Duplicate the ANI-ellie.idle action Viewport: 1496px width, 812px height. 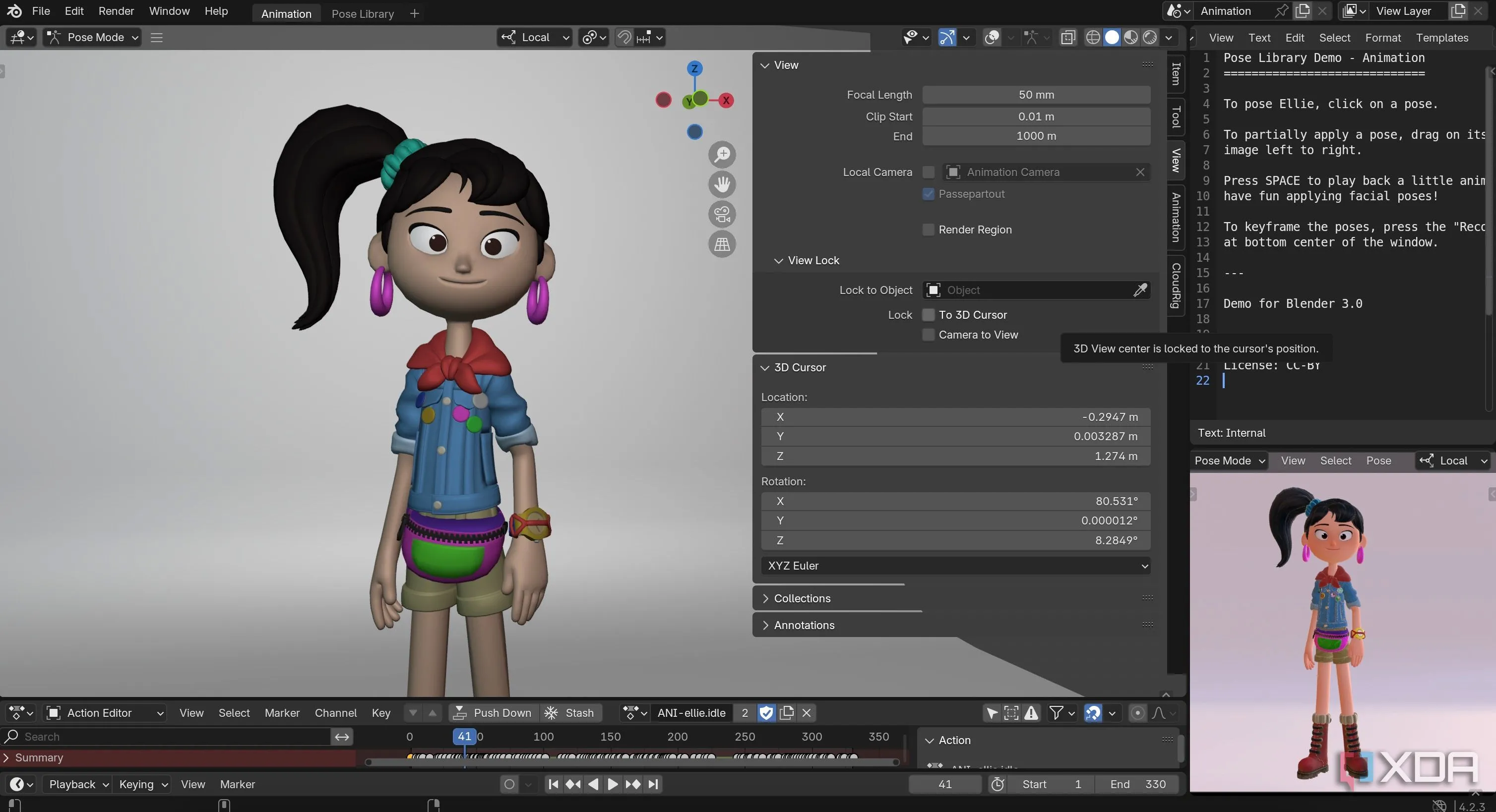click(x=786, y=713)
